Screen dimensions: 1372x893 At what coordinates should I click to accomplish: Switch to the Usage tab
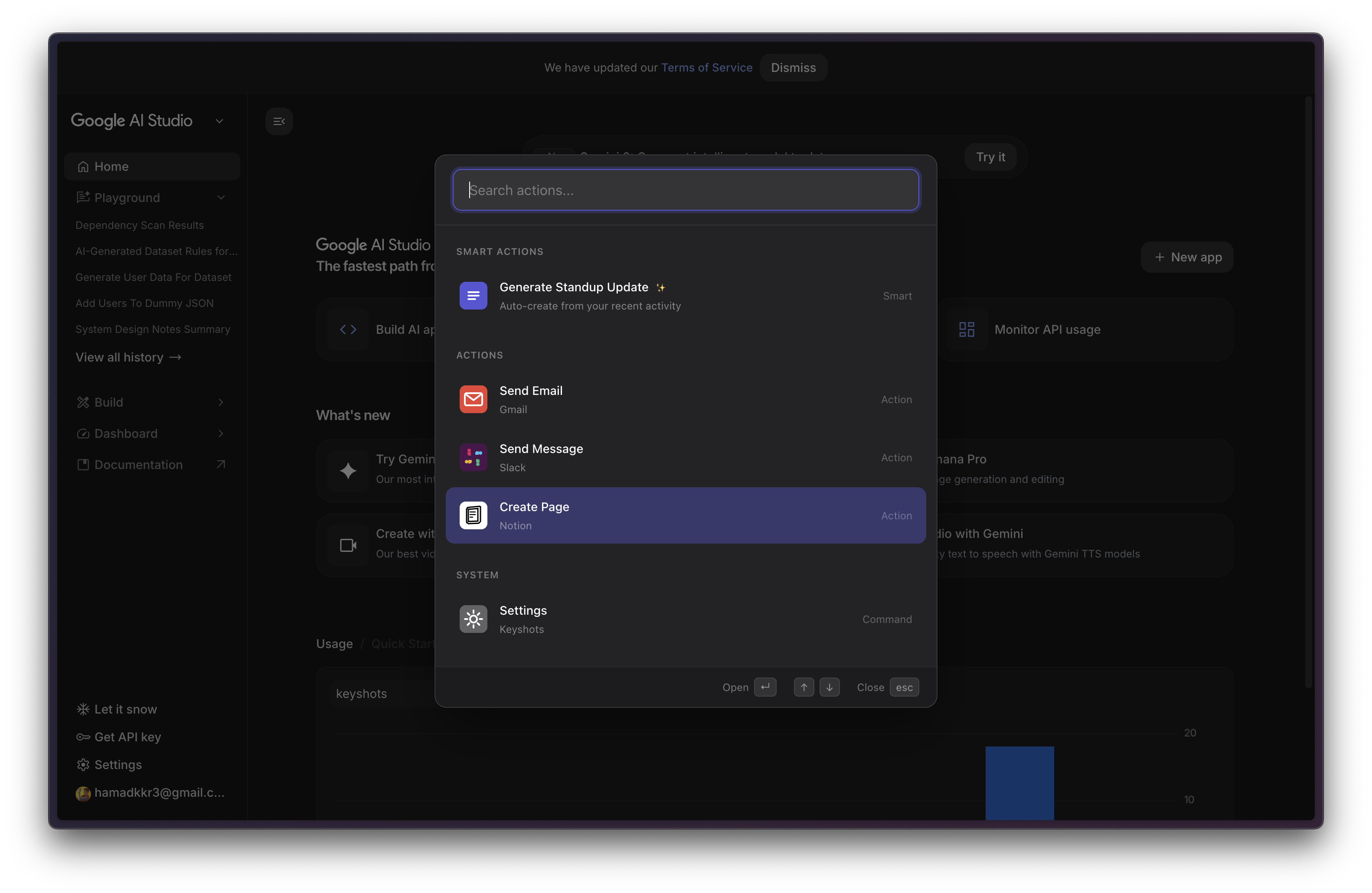(x=334, y=644)
